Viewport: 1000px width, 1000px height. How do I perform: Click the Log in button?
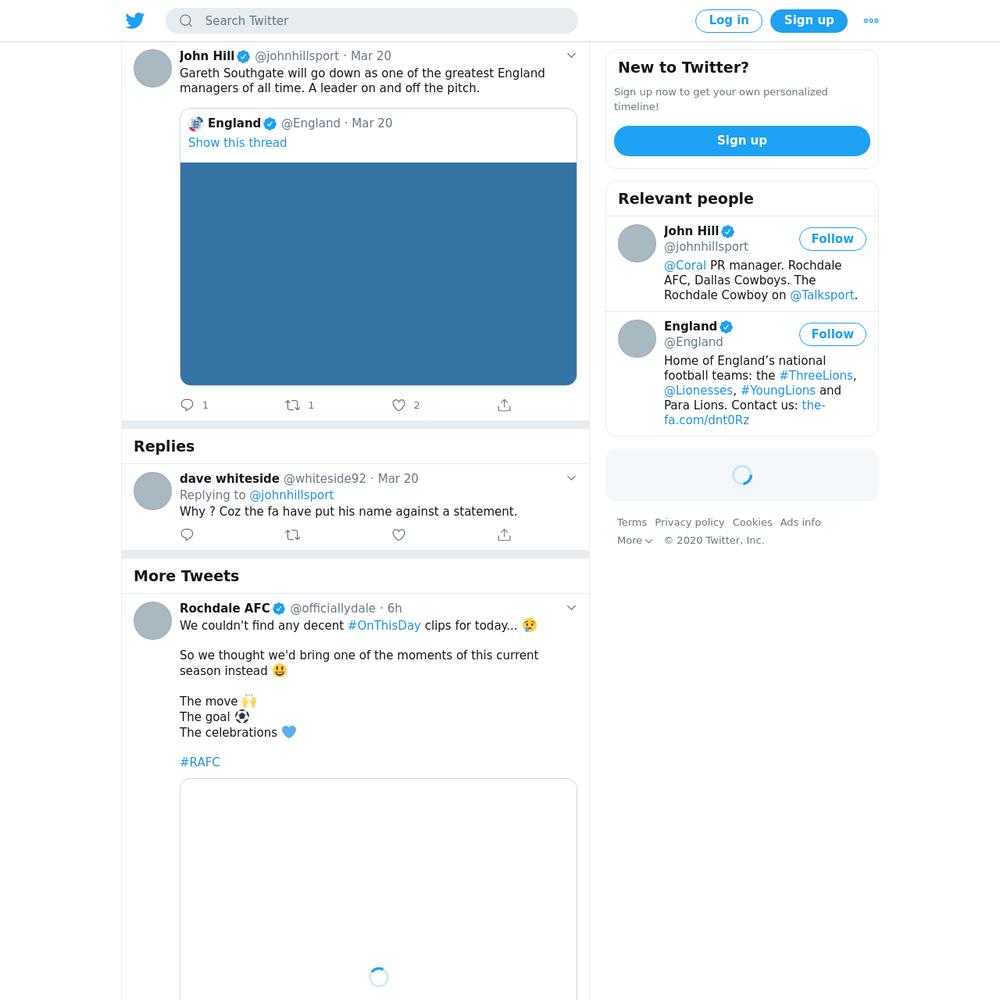point(728,20)
